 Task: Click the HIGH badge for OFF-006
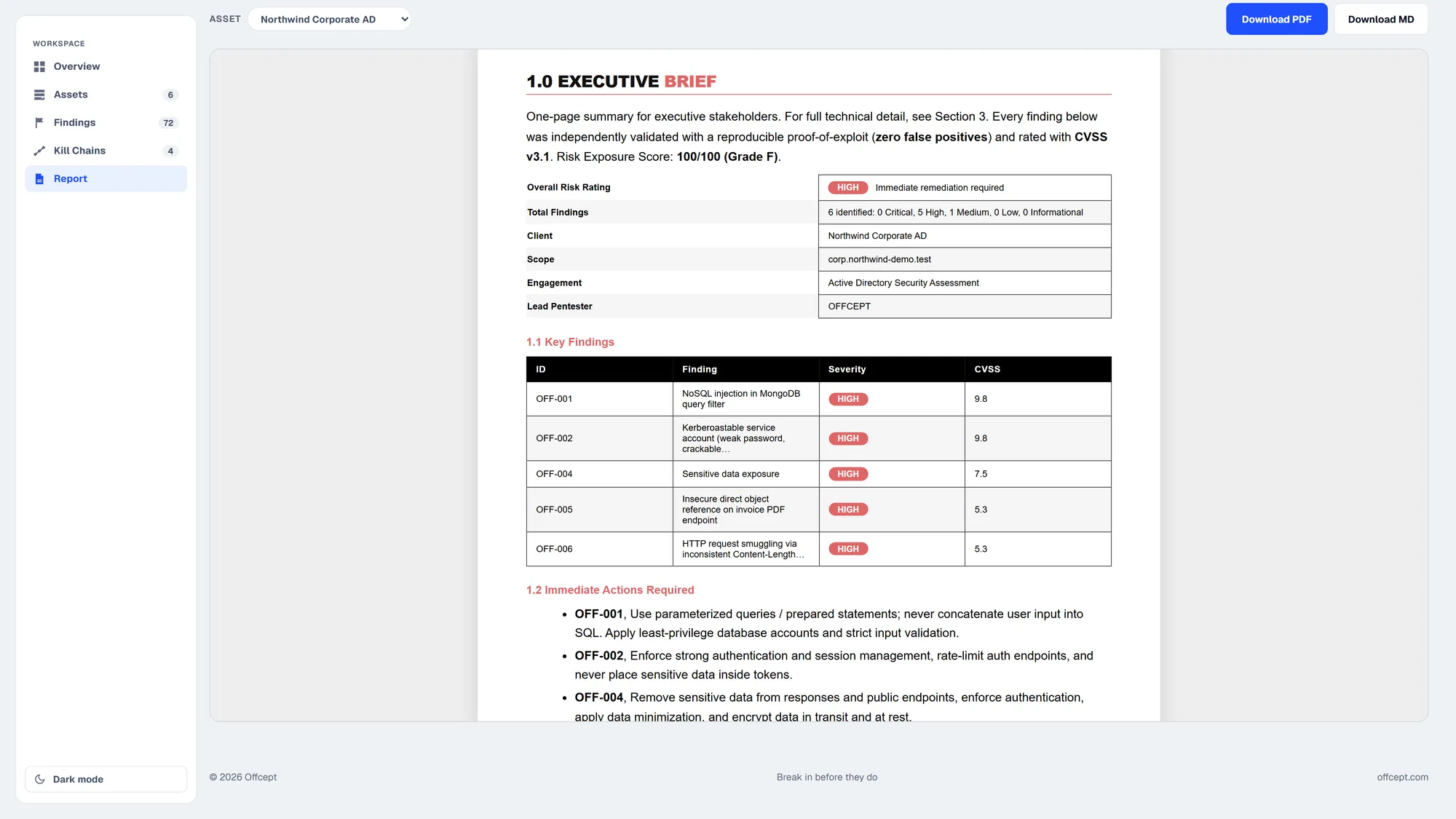[x=847, y=549]
